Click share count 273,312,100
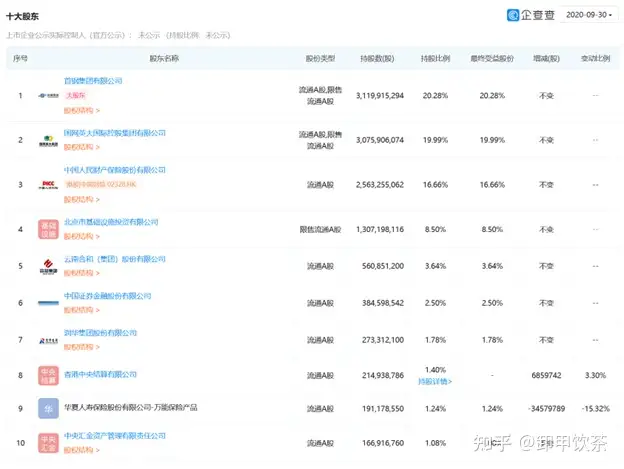The width and height of the screenshot is (624, 469). tap(383, 340)
